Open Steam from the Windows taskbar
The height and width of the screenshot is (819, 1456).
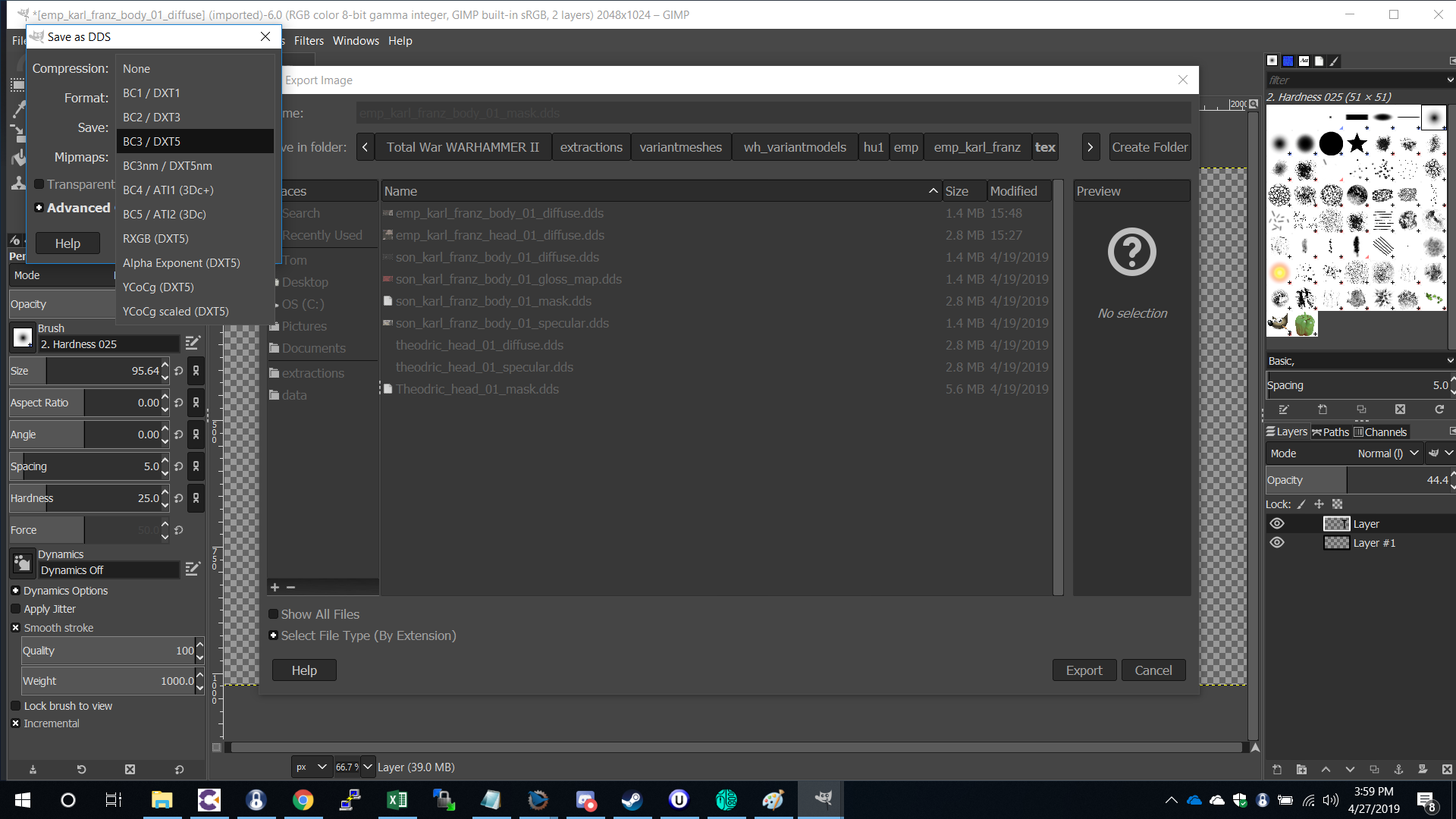point(632,800)
